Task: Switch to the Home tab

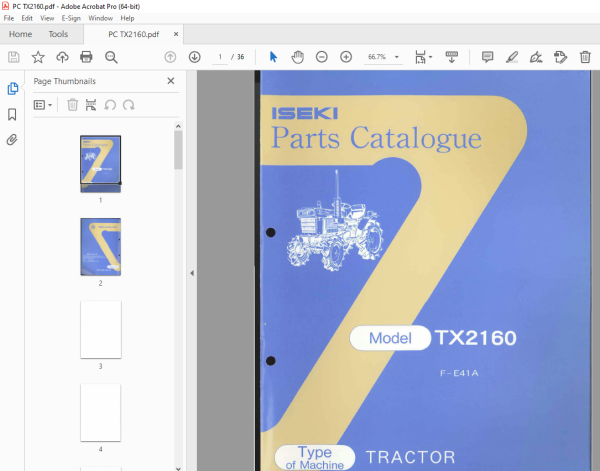Action: 21,34
